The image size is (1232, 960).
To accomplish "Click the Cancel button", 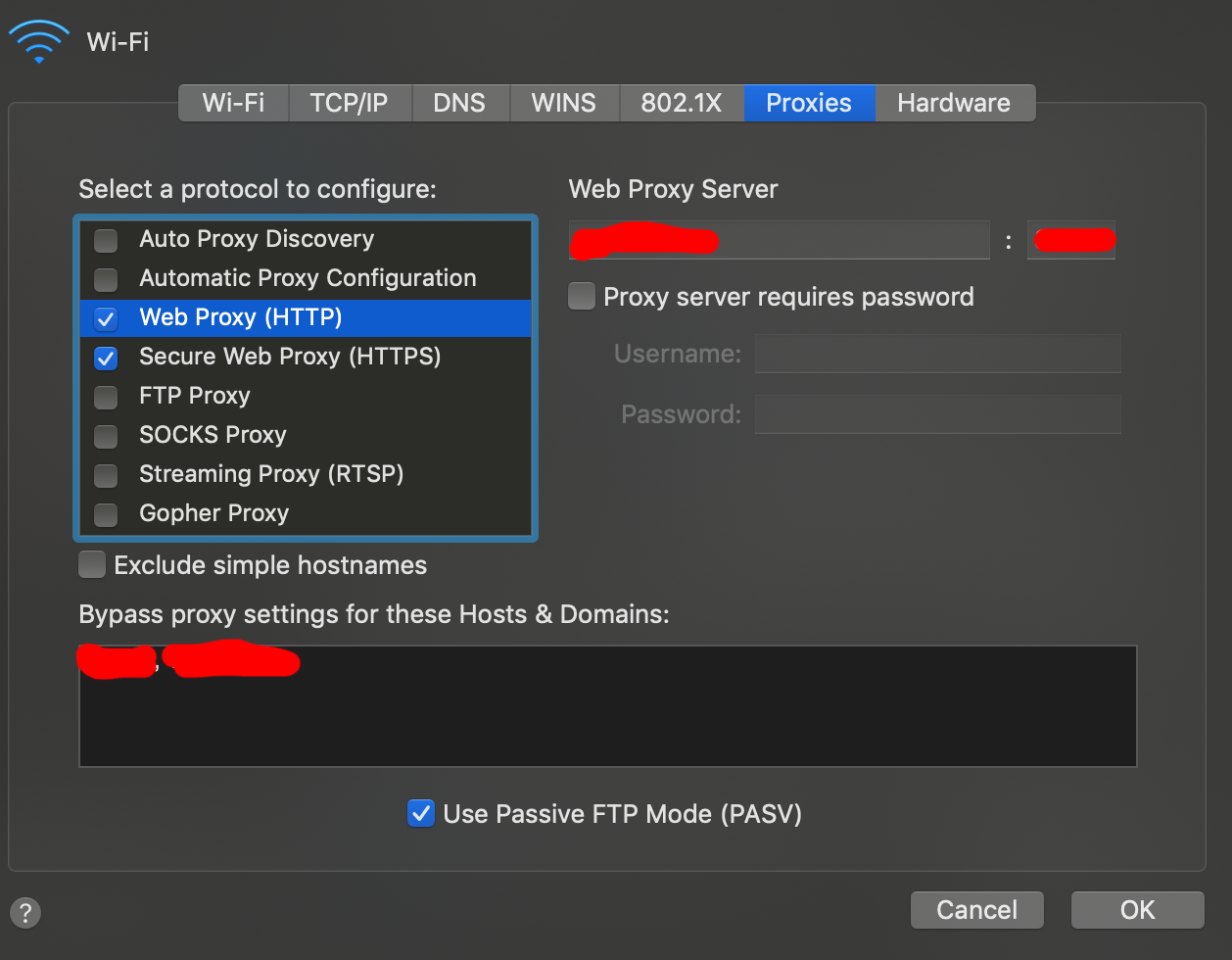I will point(976,910).
